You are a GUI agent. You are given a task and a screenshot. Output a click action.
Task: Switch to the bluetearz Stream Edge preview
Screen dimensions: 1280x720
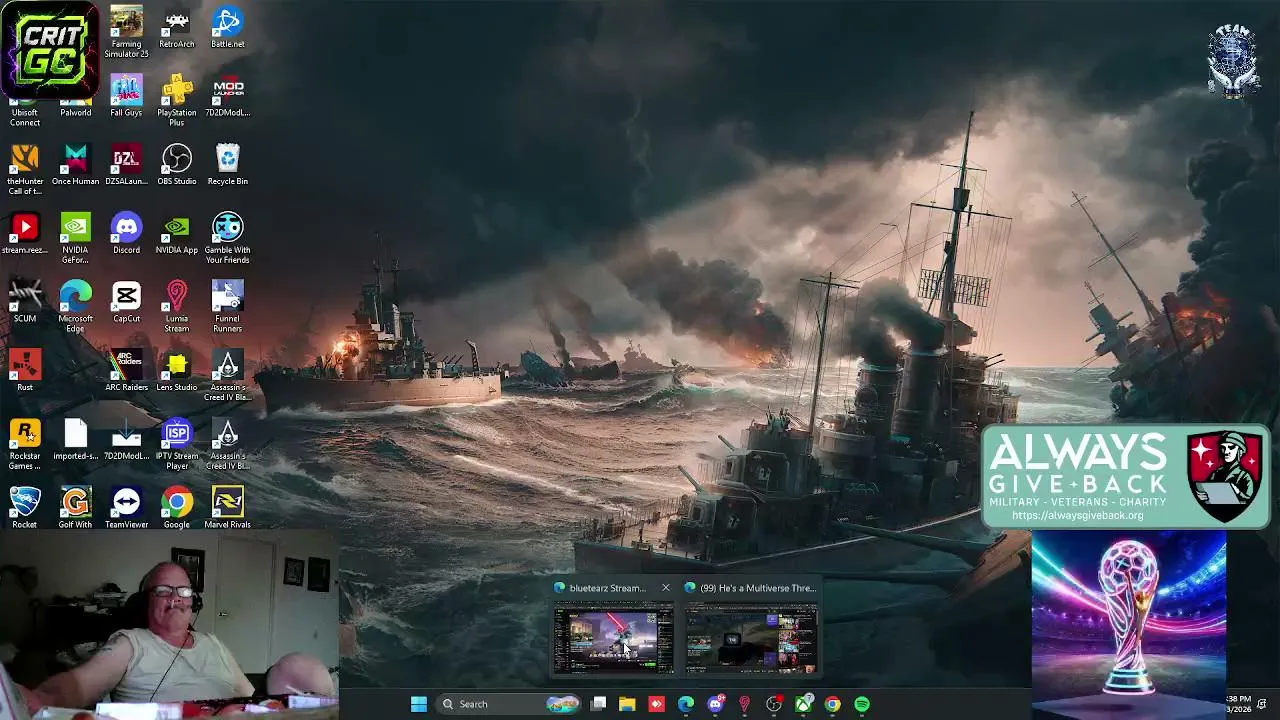coord(613,628)
